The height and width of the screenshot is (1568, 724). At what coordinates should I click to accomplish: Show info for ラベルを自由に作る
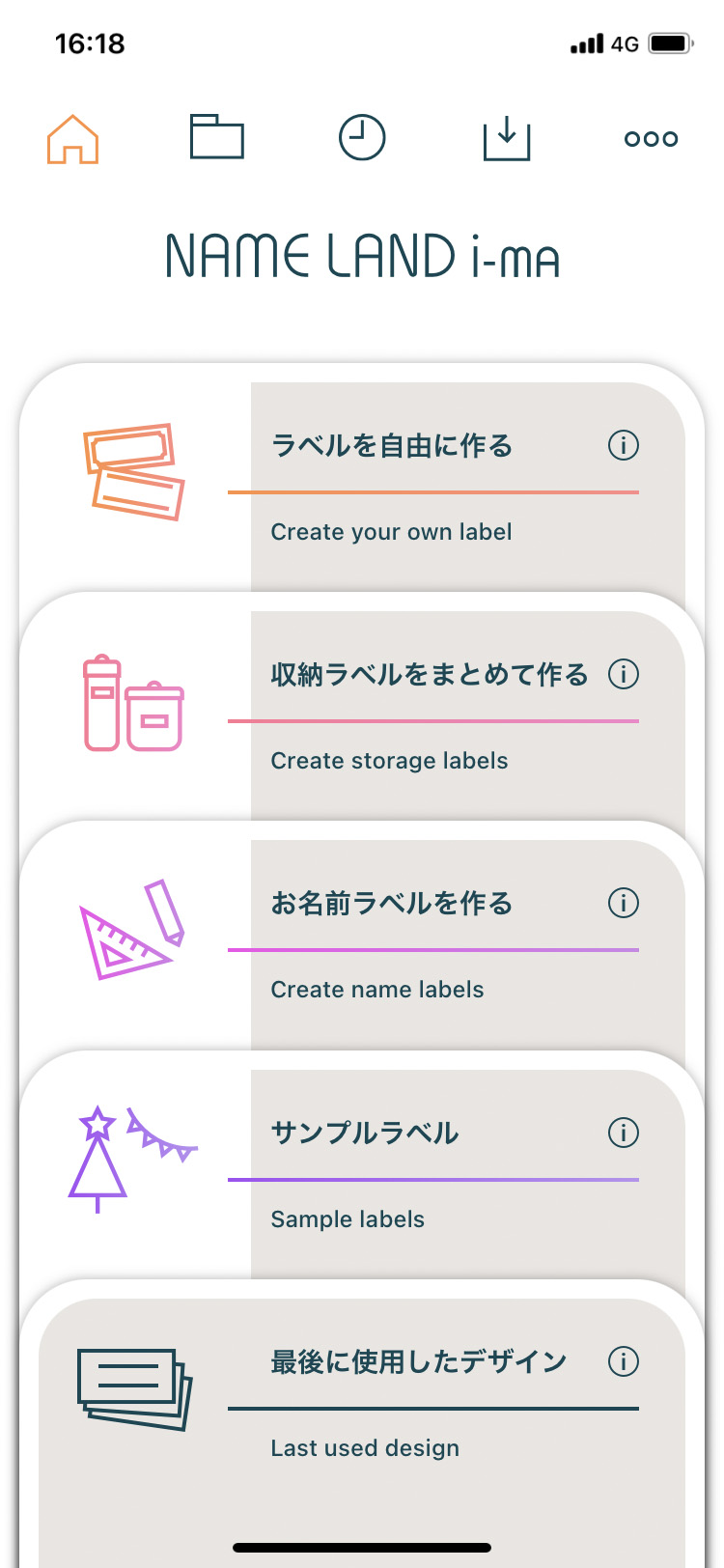point(624,445)
